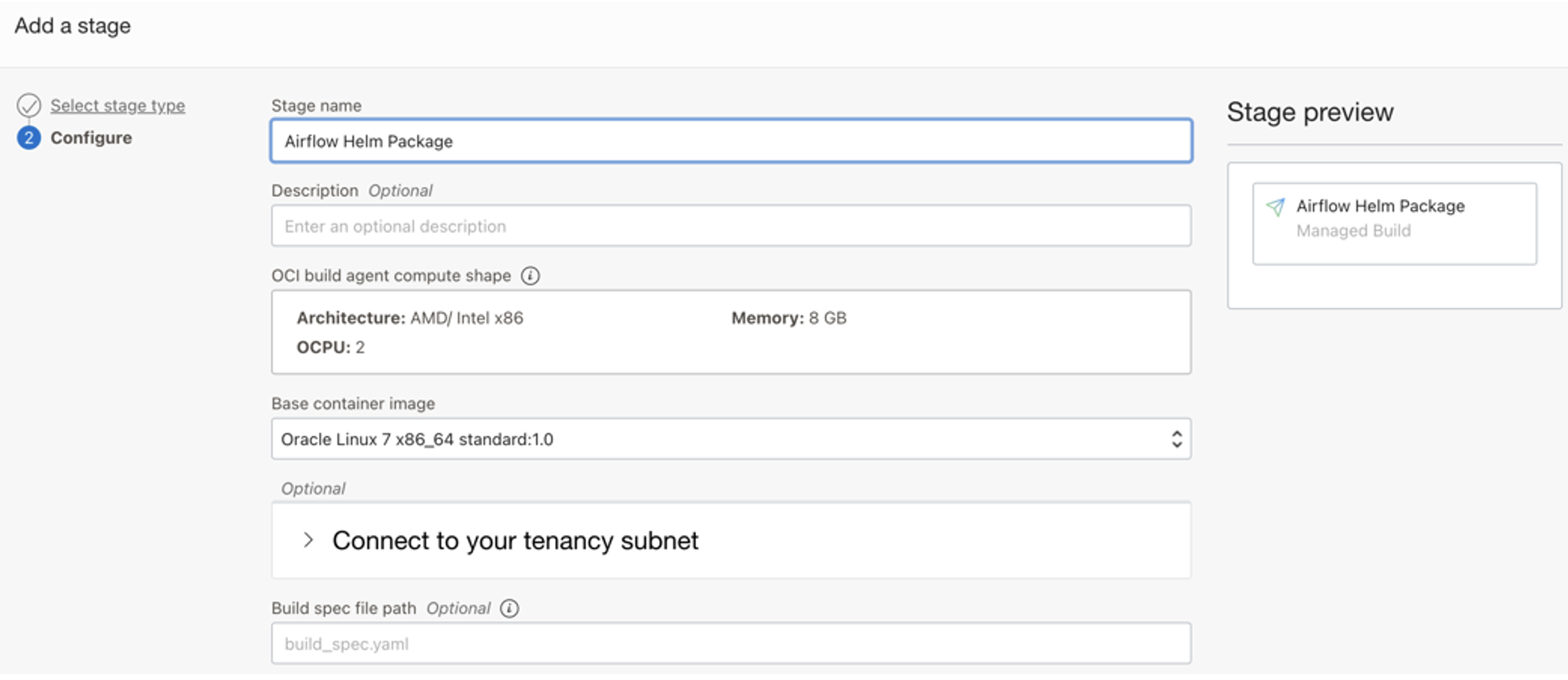Viewport: 1568px width, 680px height.
Task: Expand the tenancy subnet section chevron
Action: (309, 540)
